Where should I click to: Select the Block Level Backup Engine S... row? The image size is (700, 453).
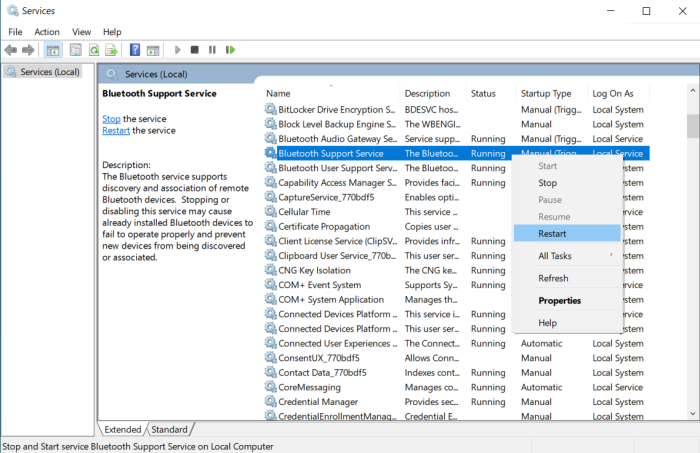[x=456, y=124]
